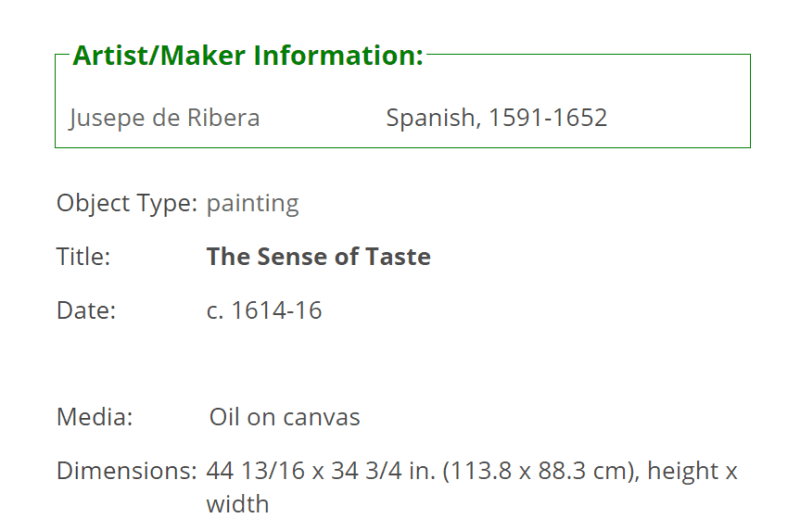Click the word width in dimensions
Image resolution: width=800 pixels, height=531 pixels.
(x=238, y=504)
